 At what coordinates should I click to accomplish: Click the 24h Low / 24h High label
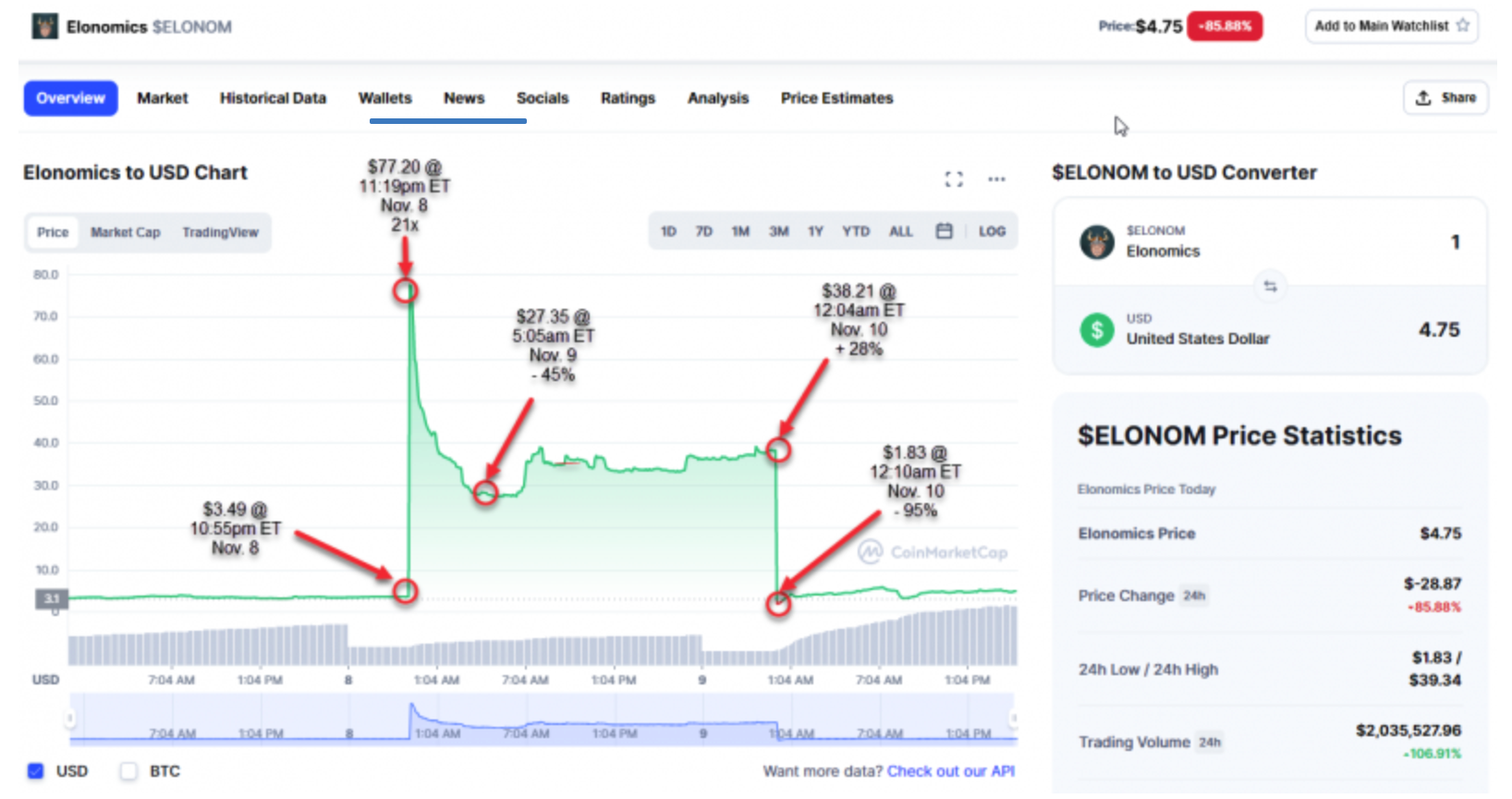pos(1148,670)
